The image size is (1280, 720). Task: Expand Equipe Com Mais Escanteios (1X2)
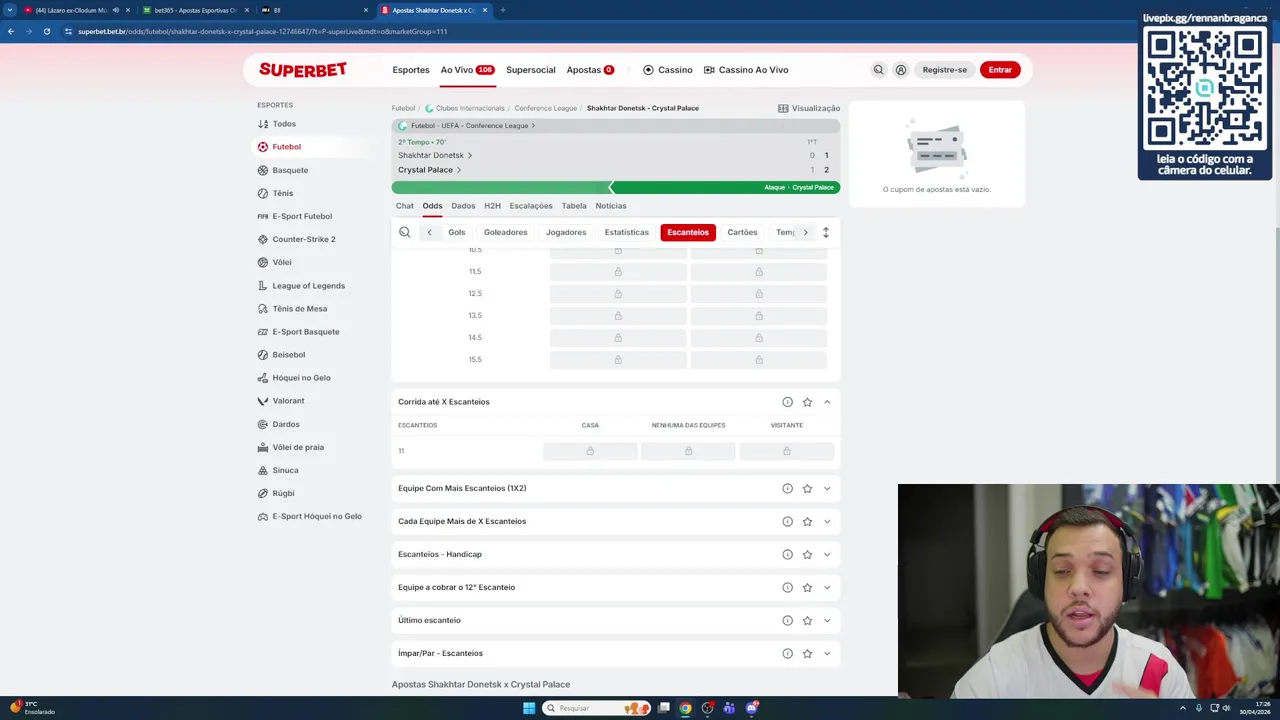click(827, 488)
